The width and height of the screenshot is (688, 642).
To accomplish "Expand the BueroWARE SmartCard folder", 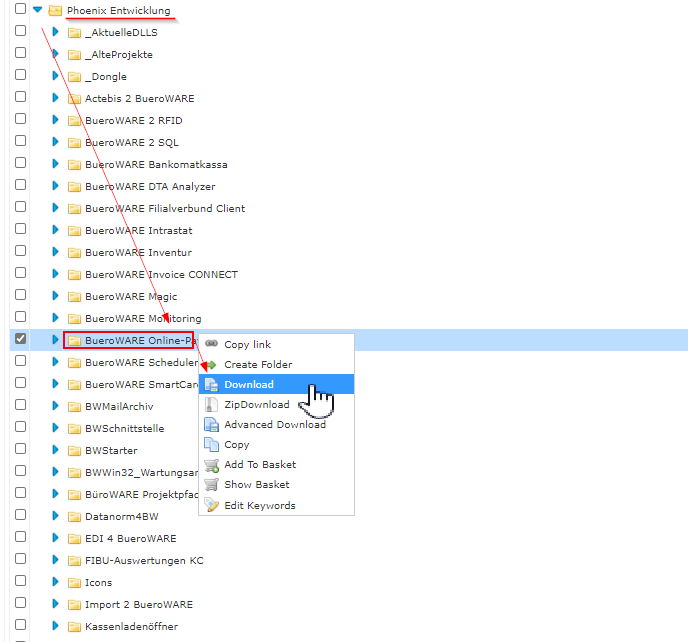I will (x=55, y=384).
